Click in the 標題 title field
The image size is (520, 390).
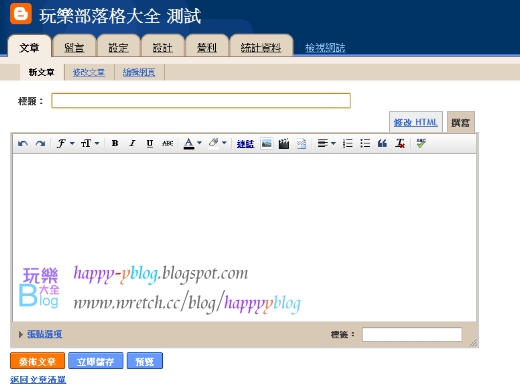pos(201,100)
